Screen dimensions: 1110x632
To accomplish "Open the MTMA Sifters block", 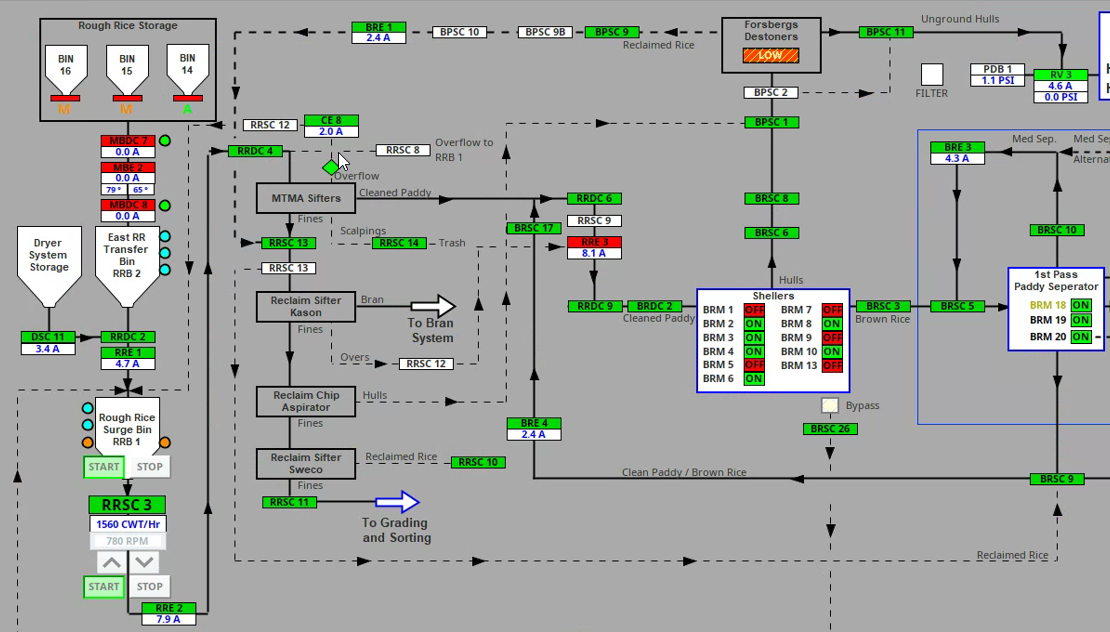I will coord(306,198).
